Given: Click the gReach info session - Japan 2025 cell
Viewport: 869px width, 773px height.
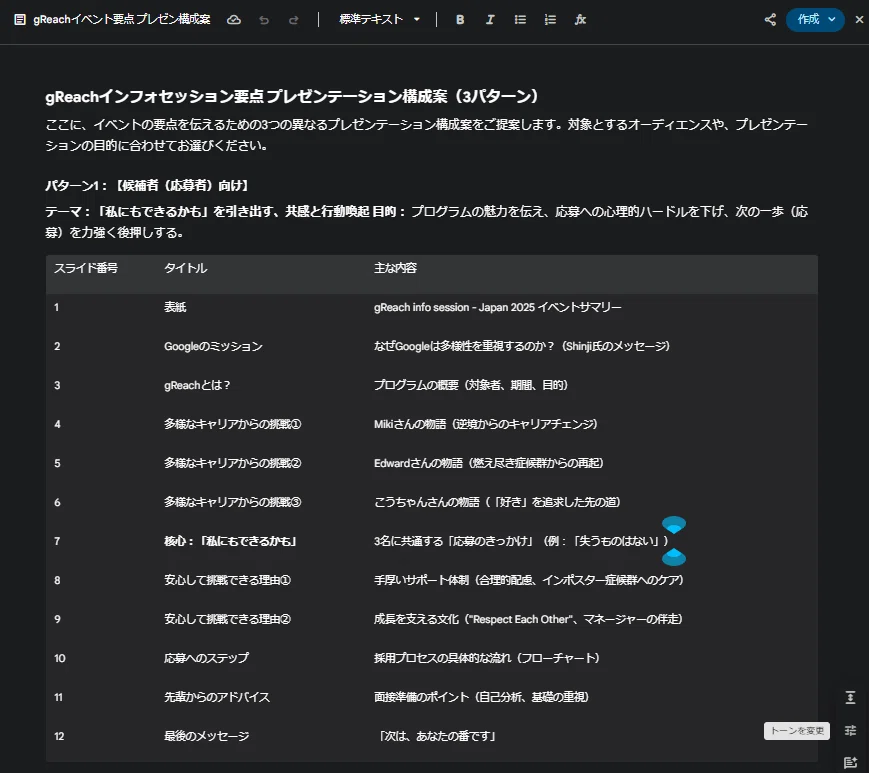Looking at the screenshot, I should pyautogui.click(x=498, y=307).
